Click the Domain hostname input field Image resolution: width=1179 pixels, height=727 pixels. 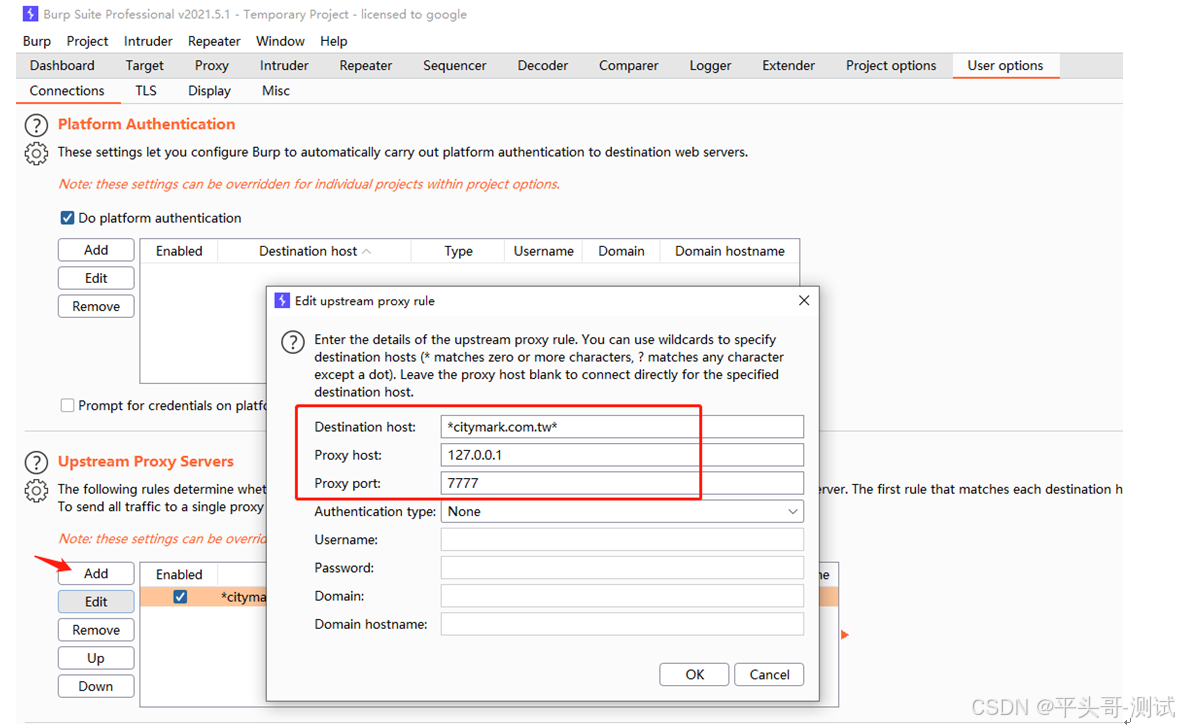(622, 624)
